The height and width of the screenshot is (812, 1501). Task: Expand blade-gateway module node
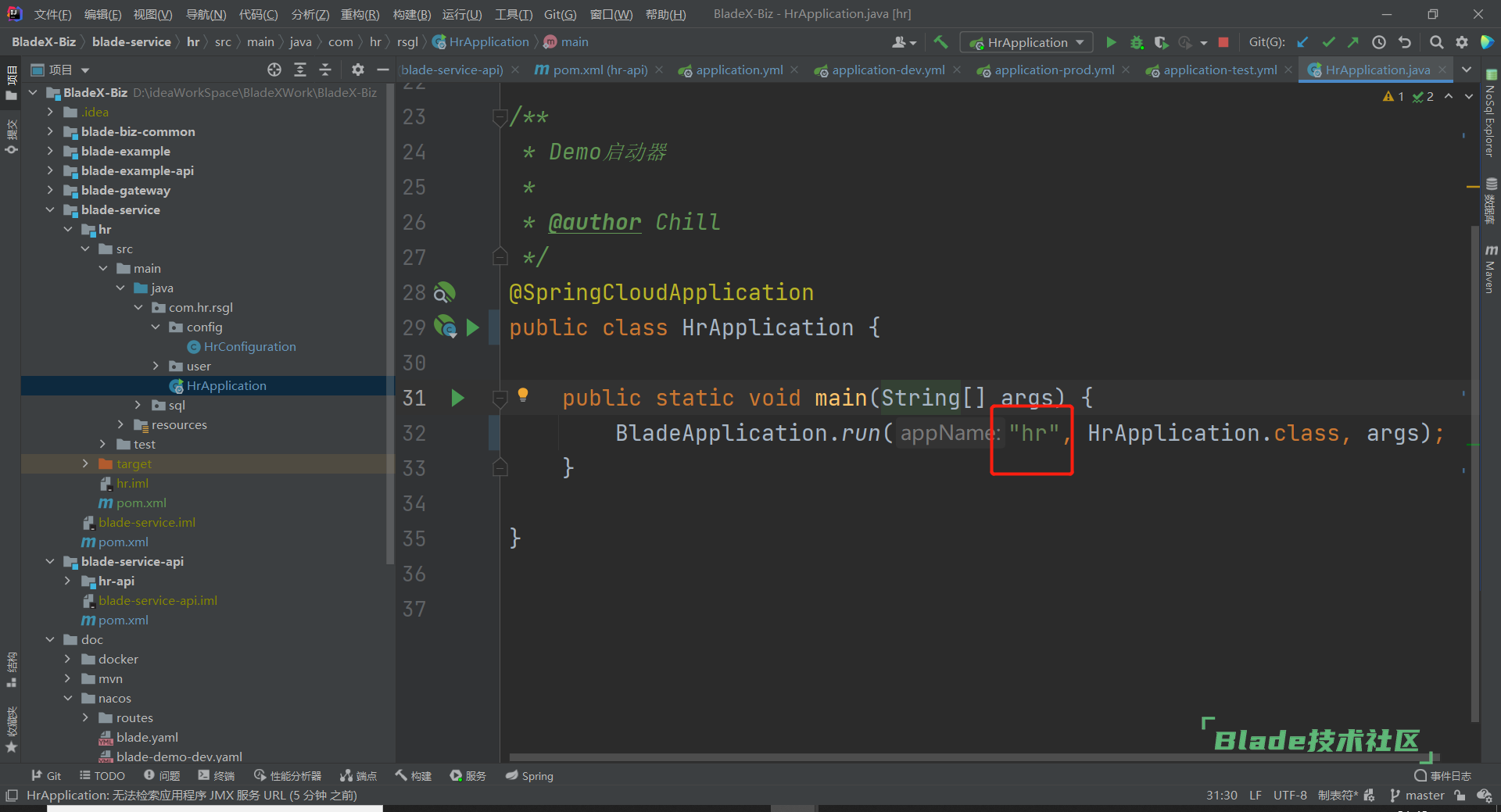[x=50, y=190]
